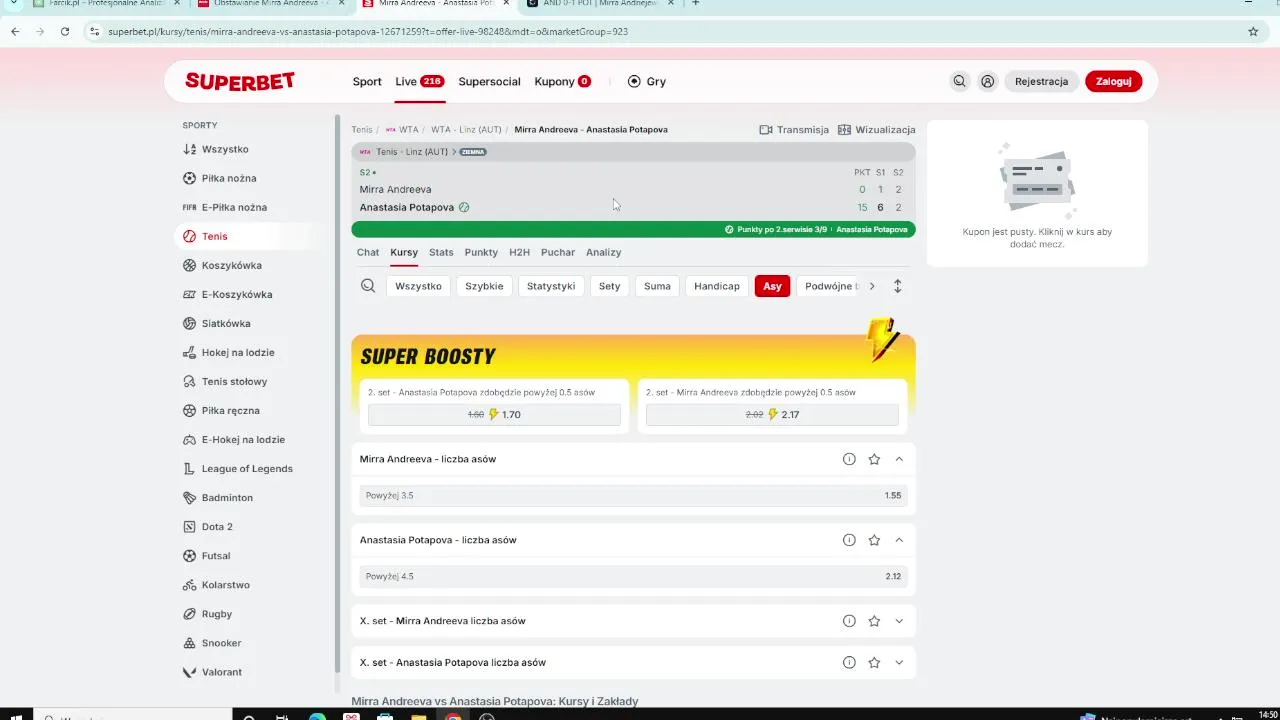The height and width of the screenshot is (720, 1280).
Task: Select Rugby in sidebar
Action: pos(207,613)
